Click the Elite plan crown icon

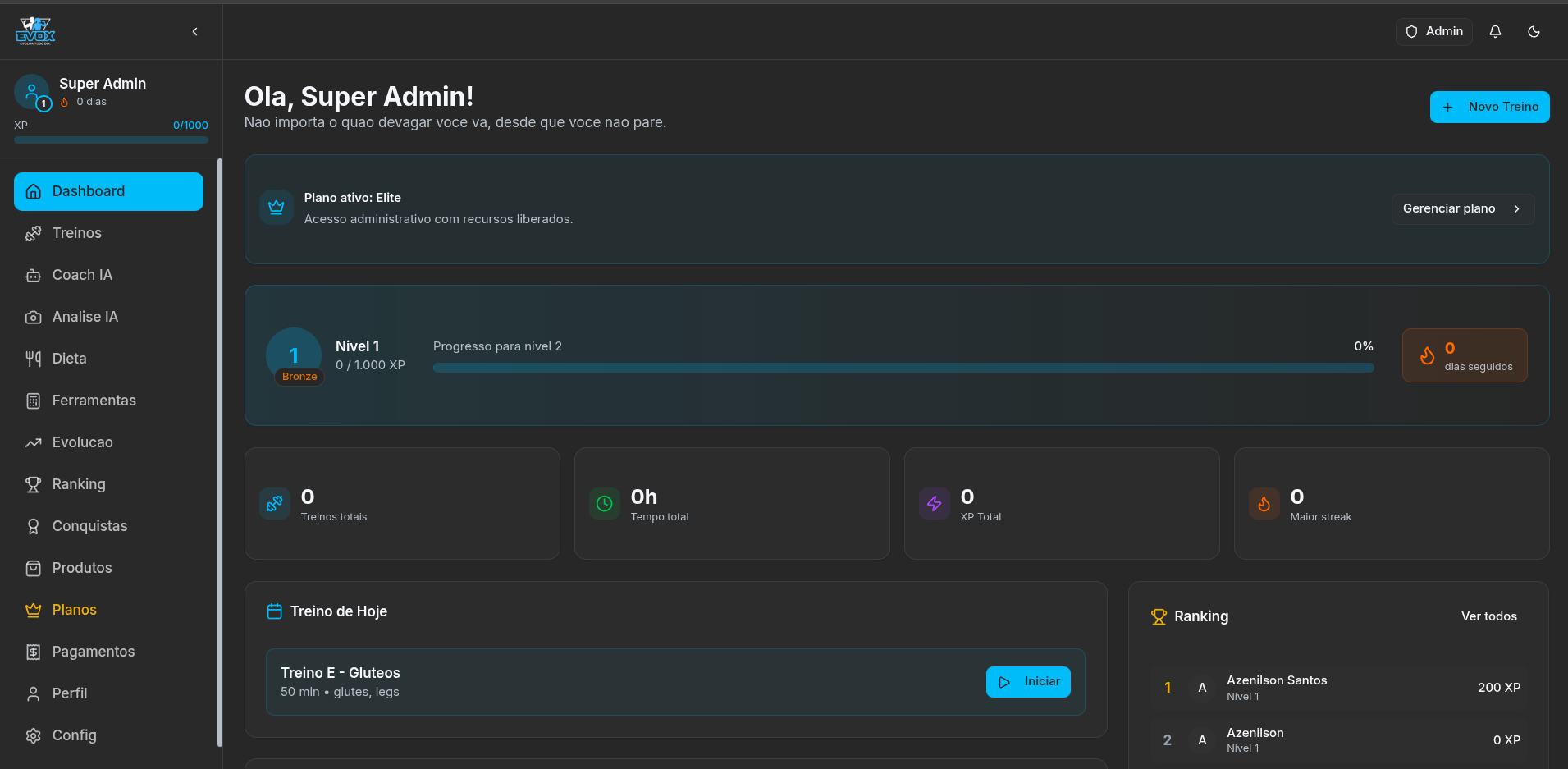pyautogui.click(x=277, y=208)
